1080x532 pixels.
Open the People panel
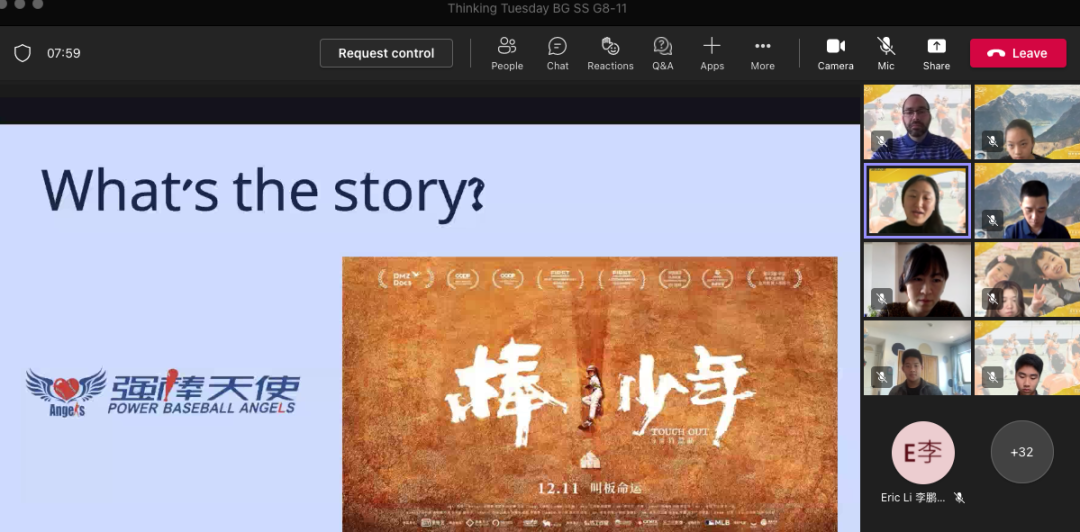point(507,54)
